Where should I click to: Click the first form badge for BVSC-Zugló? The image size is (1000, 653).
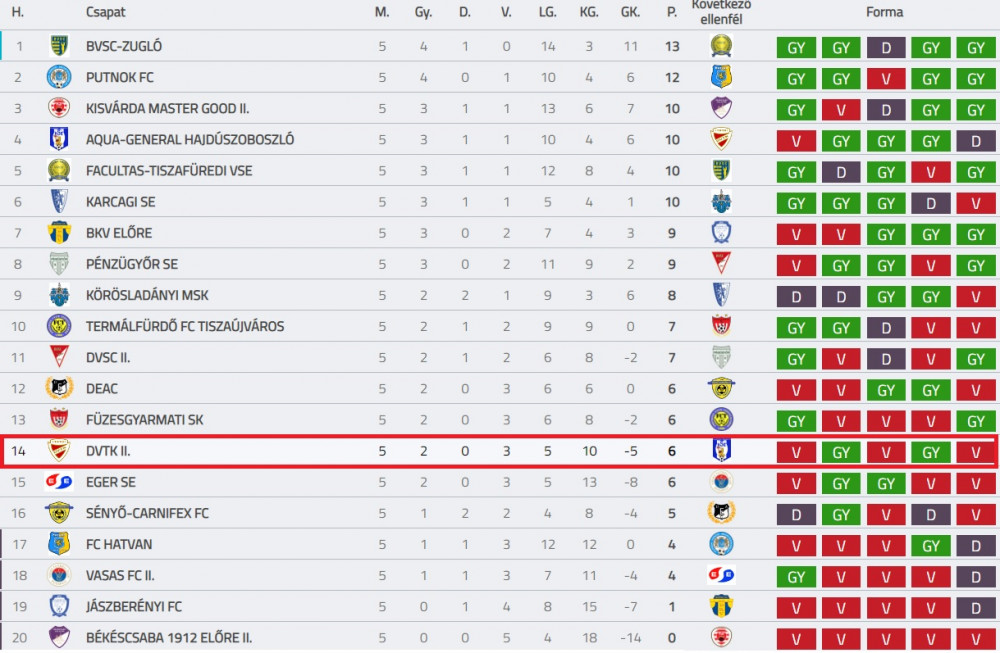796,48
